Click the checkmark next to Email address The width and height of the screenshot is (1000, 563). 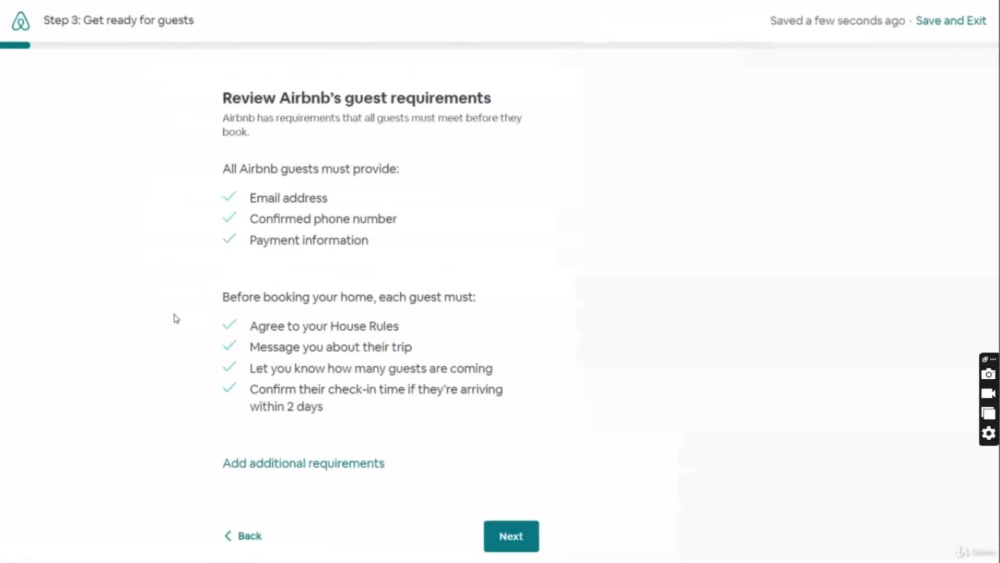(230, 197)
